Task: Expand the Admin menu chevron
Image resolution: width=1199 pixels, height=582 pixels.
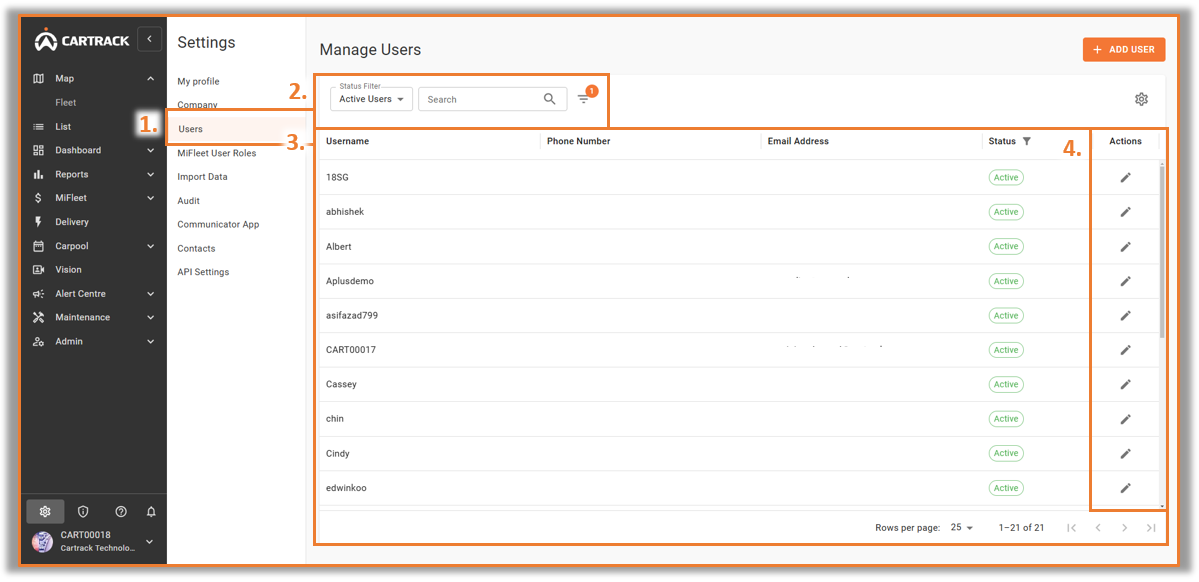Action: (150, 342)
